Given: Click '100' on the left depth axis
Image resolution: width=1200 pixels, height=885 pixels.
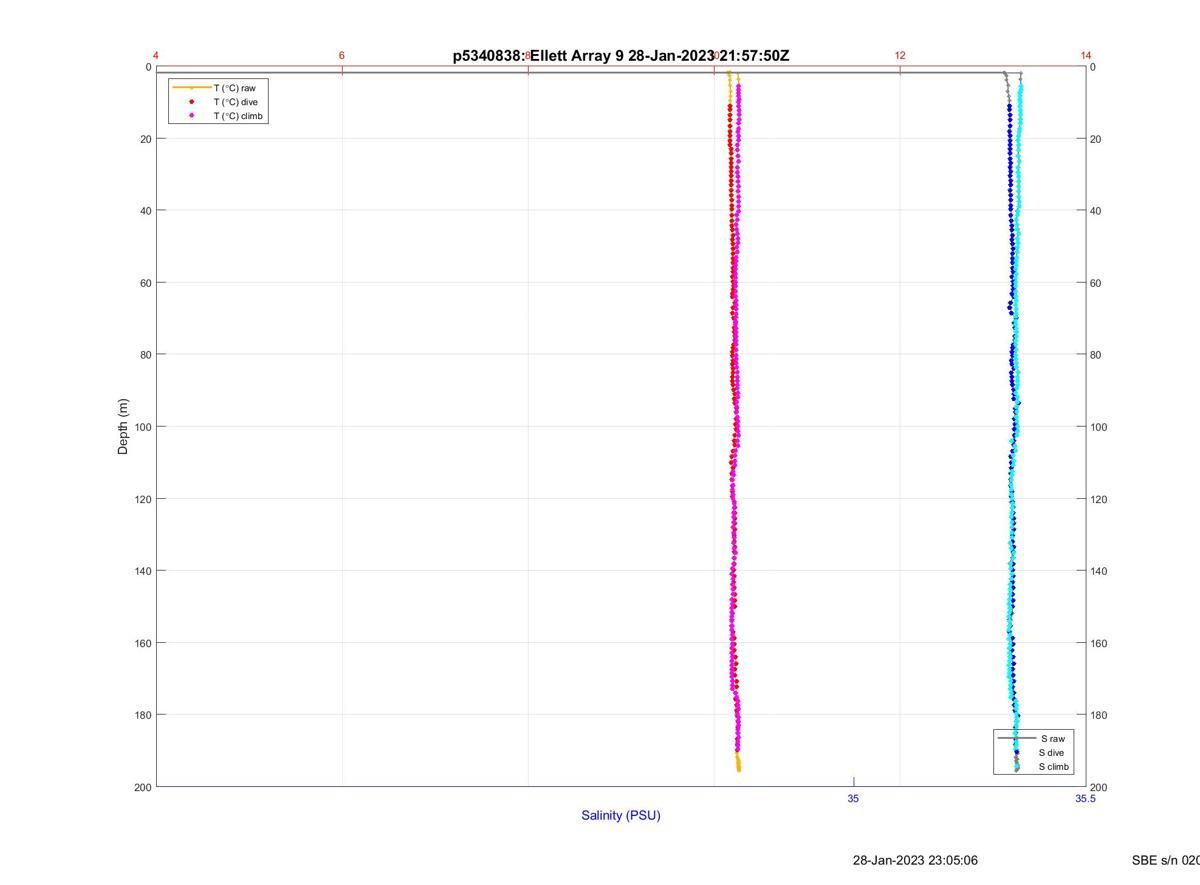Looking at the screenshot, I should 143,427.
